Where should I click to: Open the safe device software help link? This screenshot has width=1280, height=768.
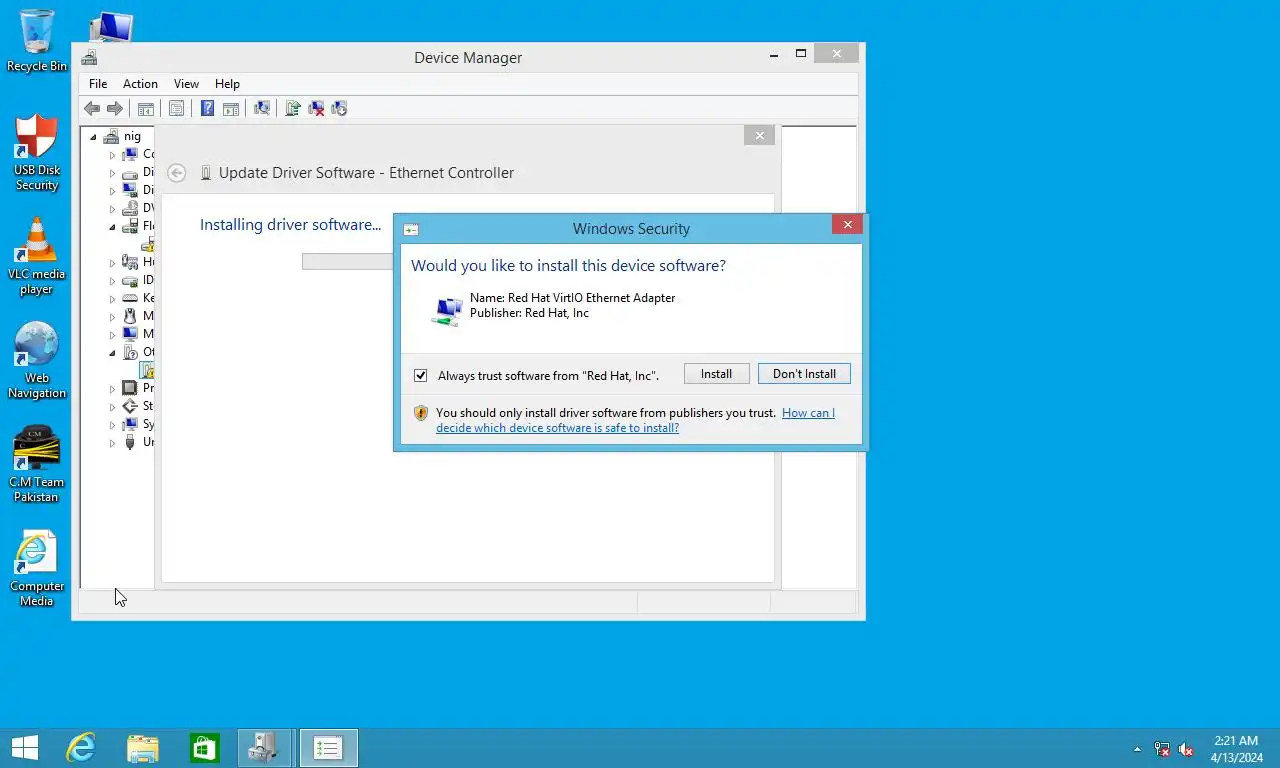click(x=635, y=420)
